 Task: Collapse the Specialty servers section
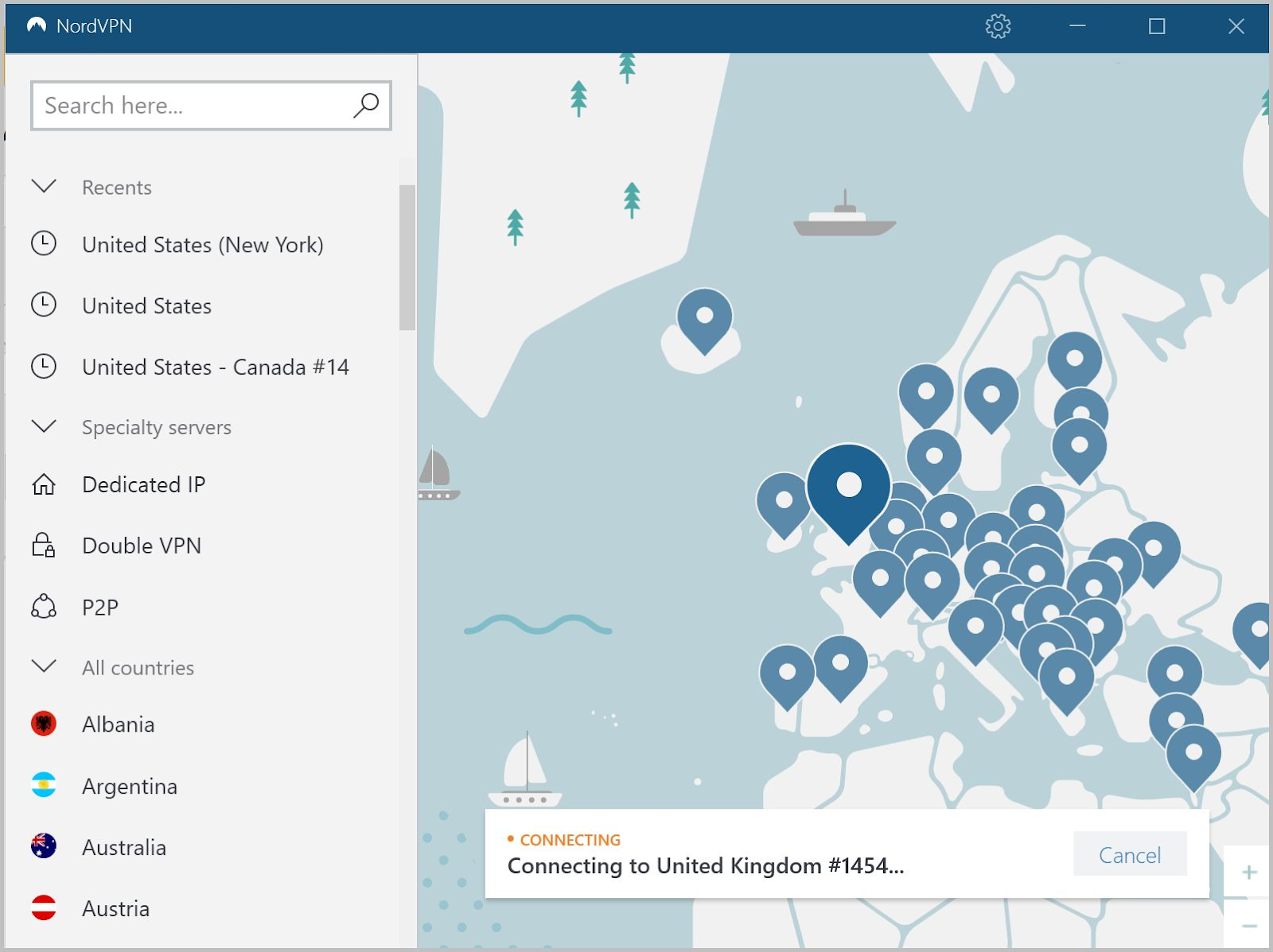(x=44, y=426)
